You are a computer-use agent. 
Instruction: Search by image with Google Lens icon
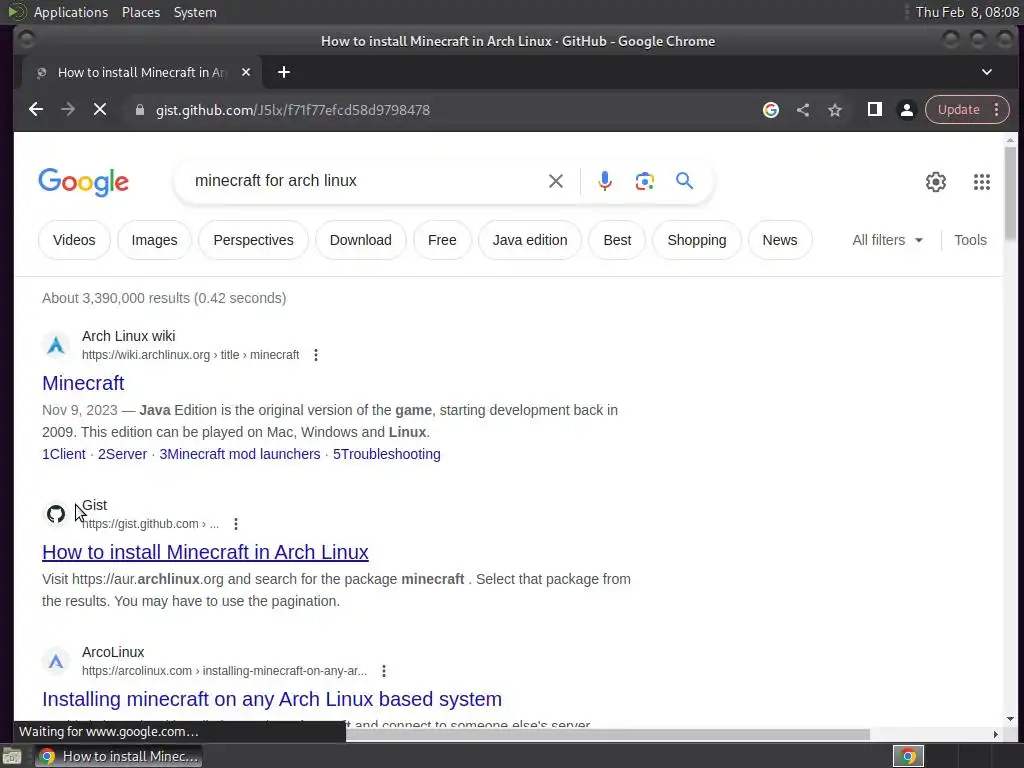(645, 181)
